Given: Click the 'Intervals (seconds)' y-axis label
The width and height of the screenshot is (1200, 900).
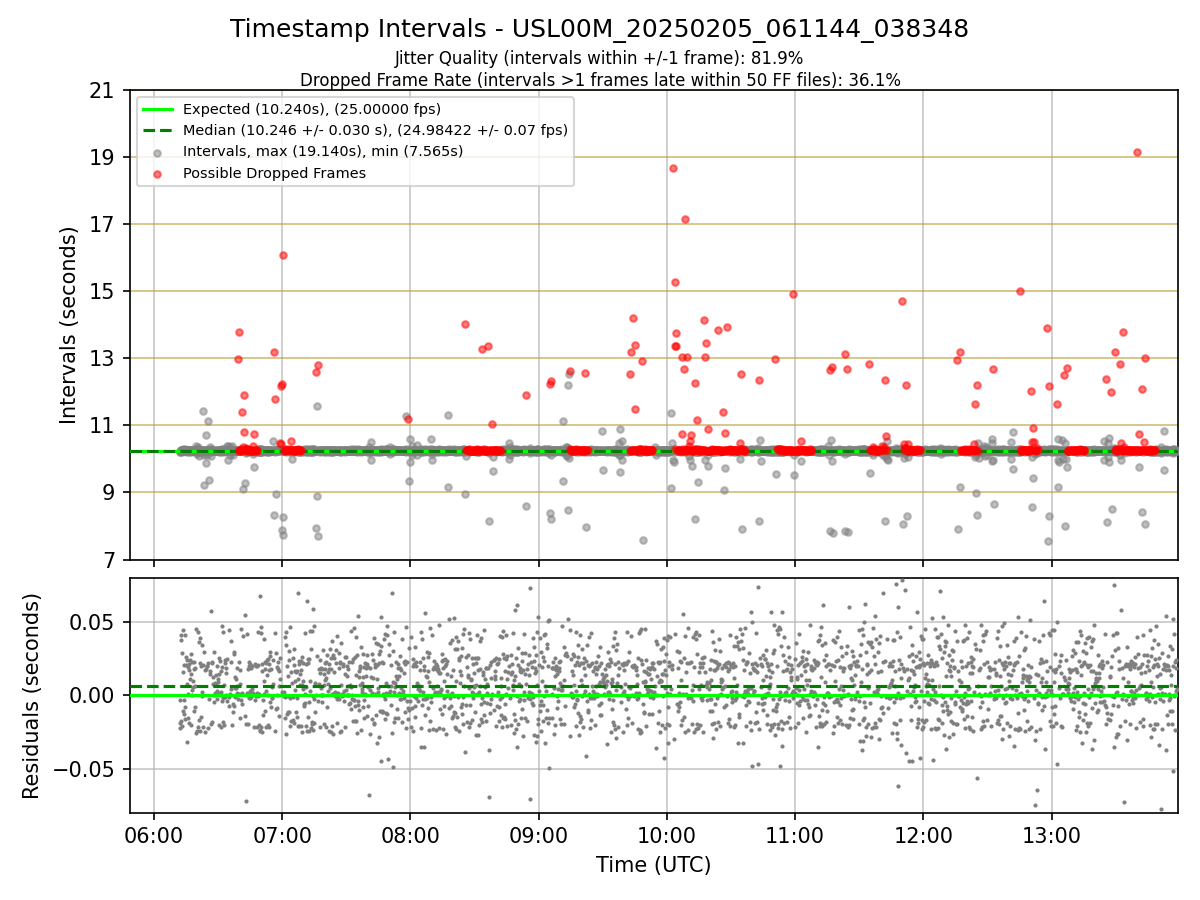Looking at the screenshot, I should tap(69, 325).
